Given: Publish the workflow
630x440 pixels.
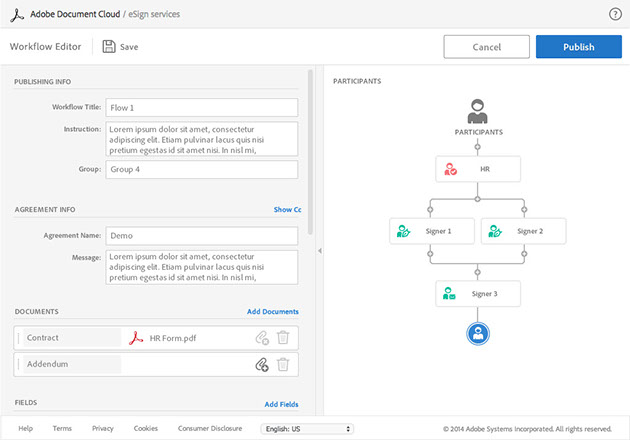Looking at the screenshot, I should pos(578,47).
